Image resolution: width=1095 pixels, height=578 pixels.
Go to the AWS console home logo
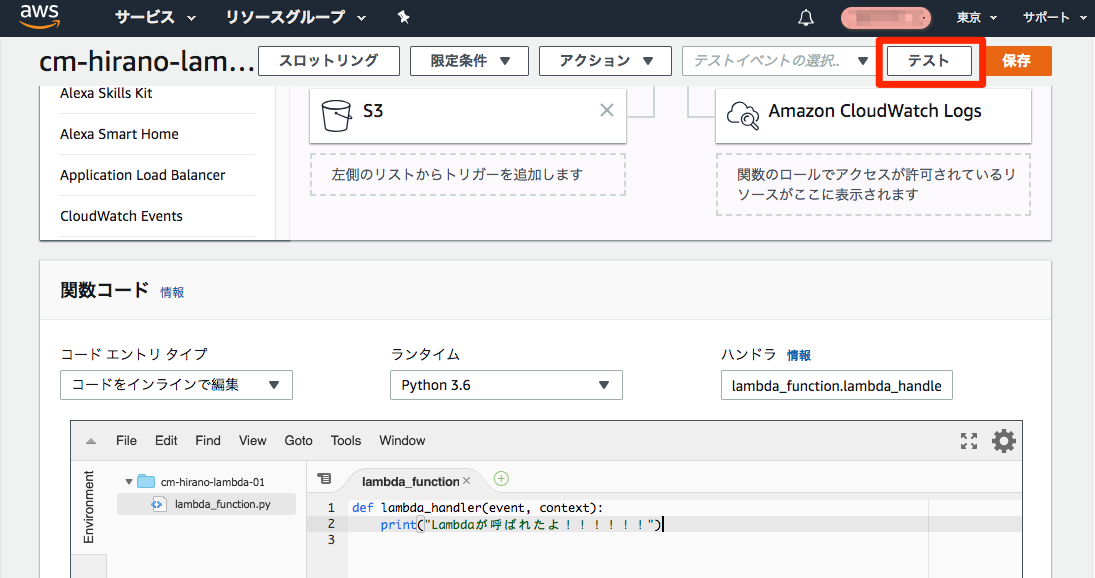pyautogui.click(x=39, y=17)
